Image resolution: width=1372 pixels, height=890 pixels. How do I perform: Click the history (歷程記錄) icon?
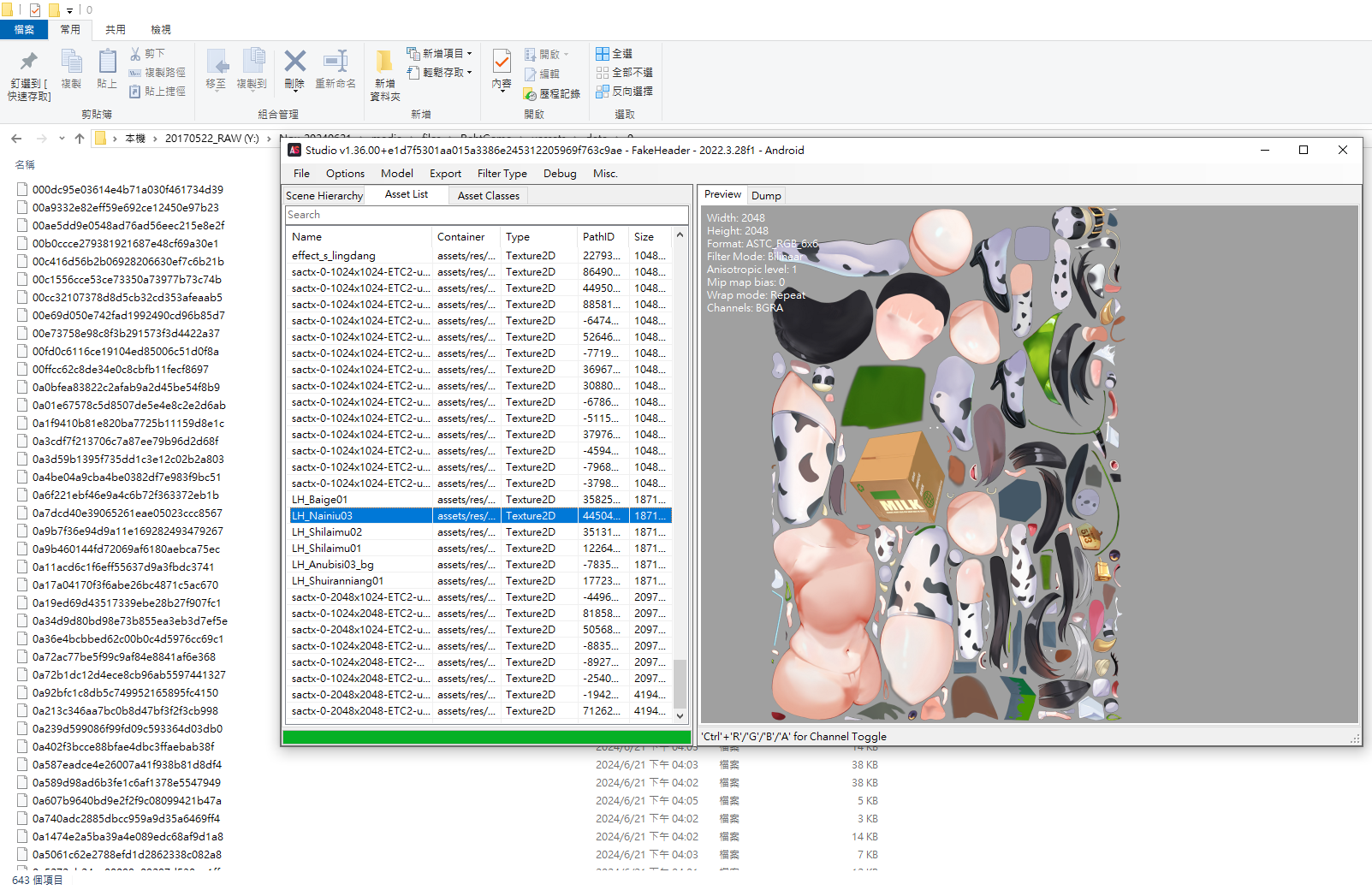pos(531,94)
